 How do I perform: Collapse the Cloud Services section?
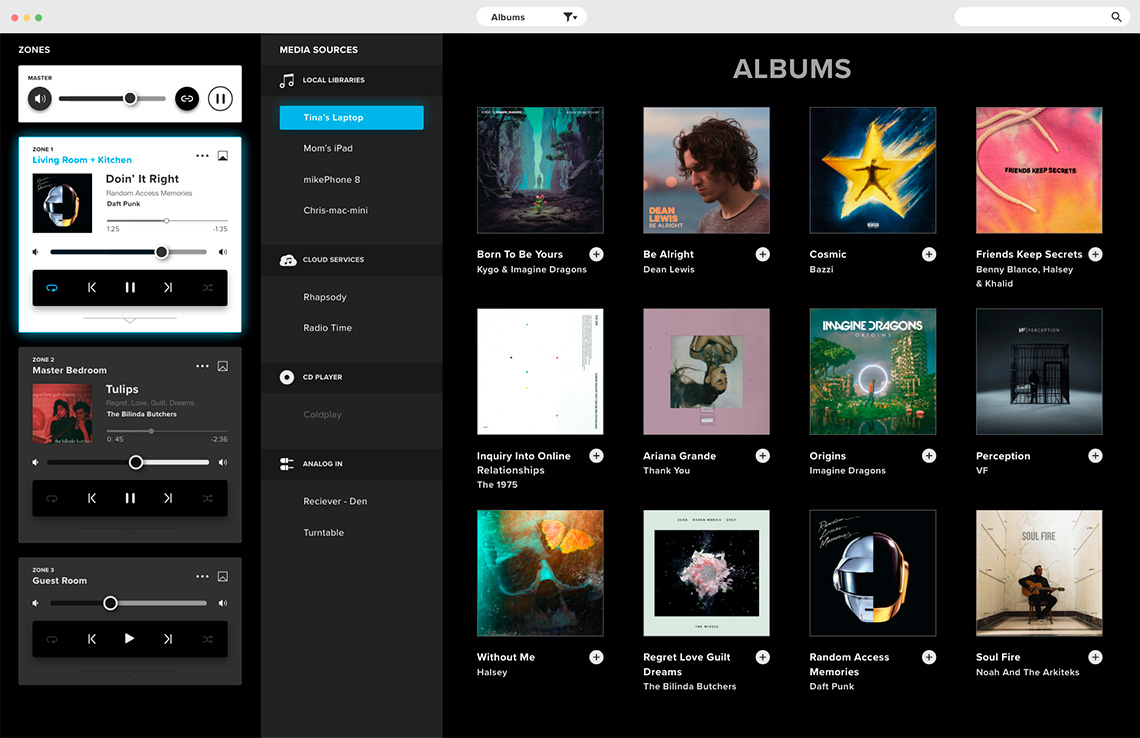[351, 260]
